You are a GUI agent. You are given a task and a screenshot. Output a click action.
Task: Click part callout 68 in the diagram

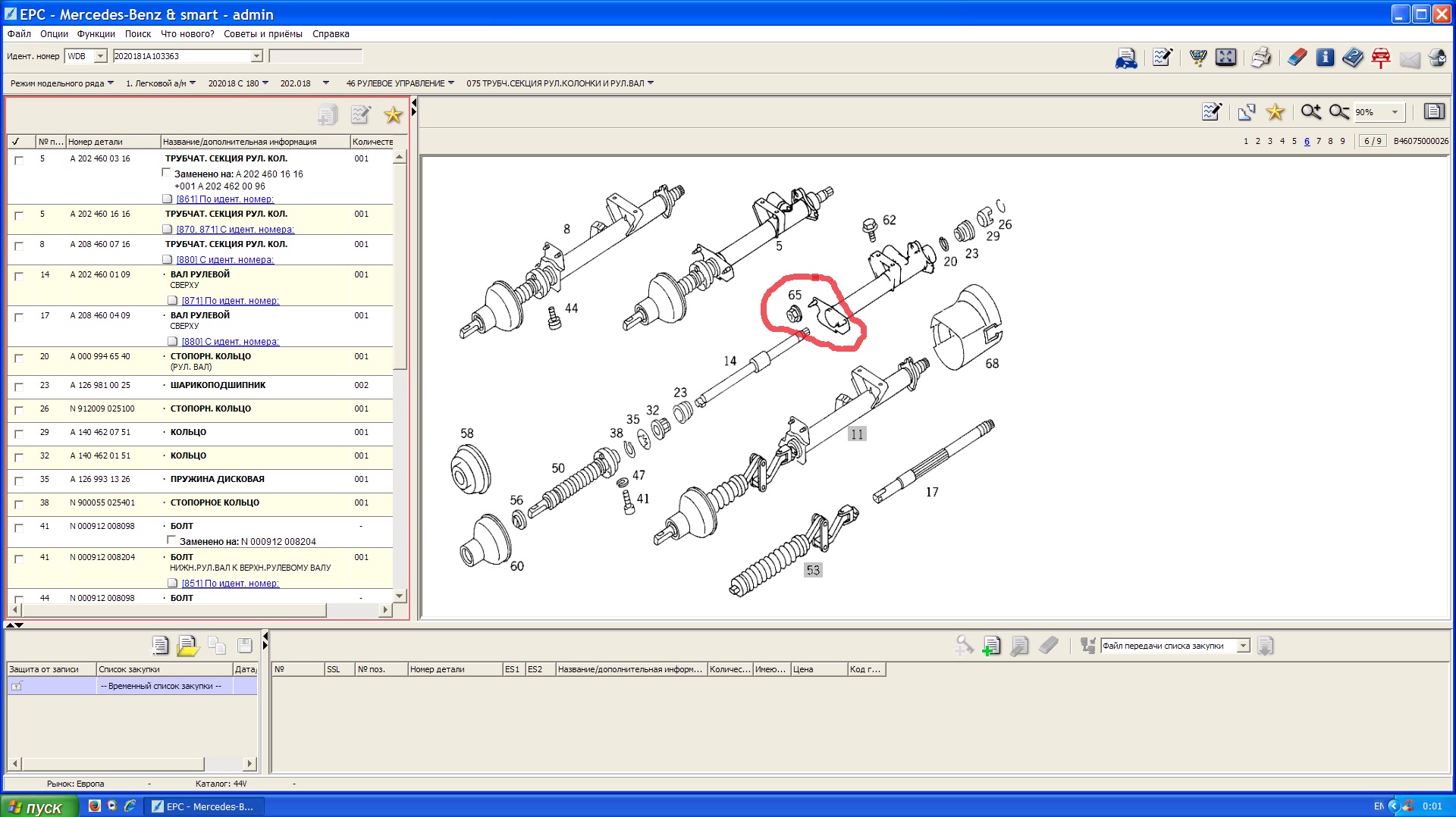click(x=992, y=364)
